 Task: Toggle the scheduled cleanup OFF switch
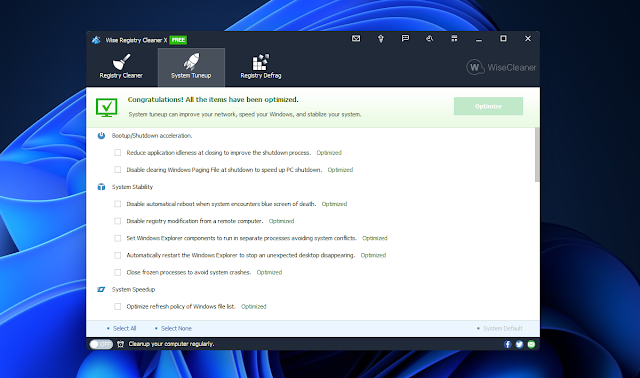(101, 344)
